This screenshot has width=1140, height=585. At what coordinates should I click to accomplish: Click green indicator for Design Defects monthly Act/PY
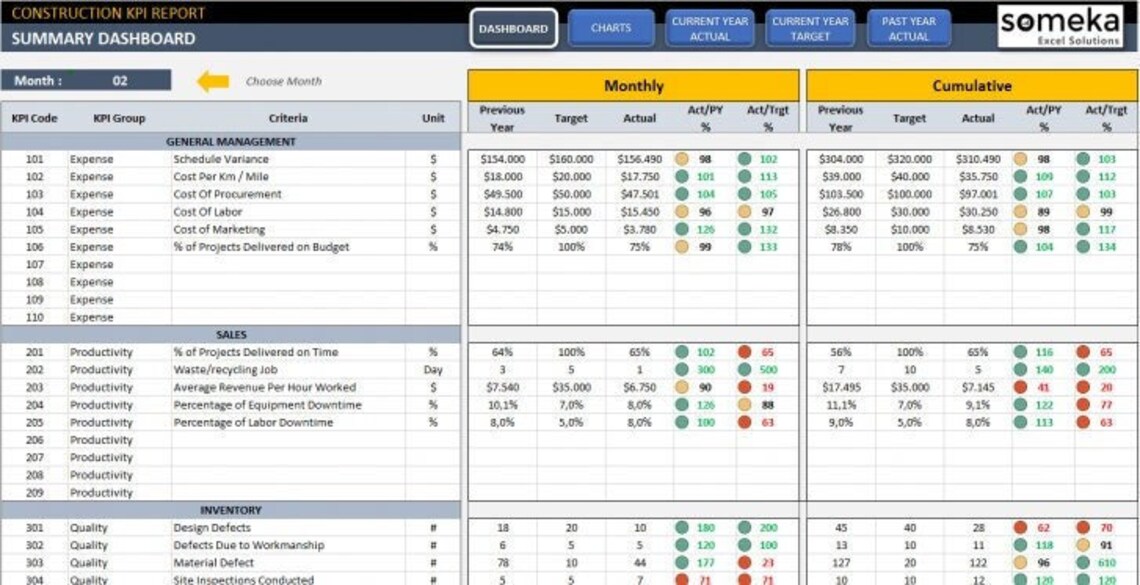point(680,526)
